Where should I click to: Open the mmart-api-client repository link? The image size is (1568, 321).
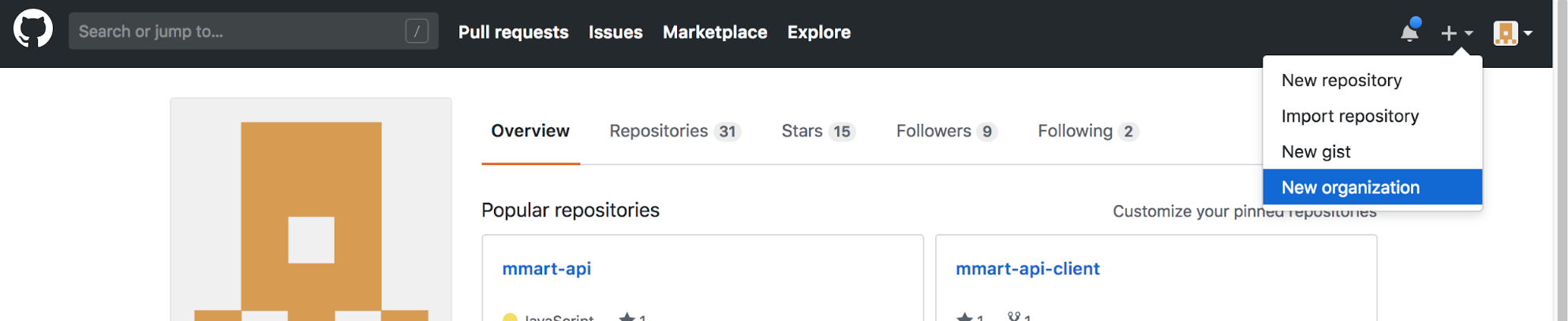click(1027, 269)
